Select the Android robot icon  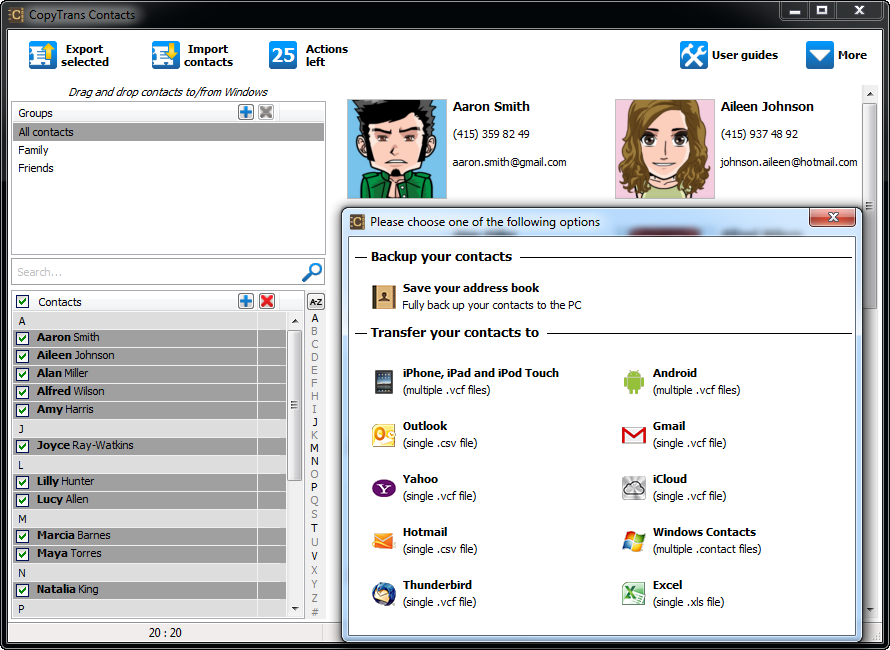pyautogui.click(x=633, y=381)
